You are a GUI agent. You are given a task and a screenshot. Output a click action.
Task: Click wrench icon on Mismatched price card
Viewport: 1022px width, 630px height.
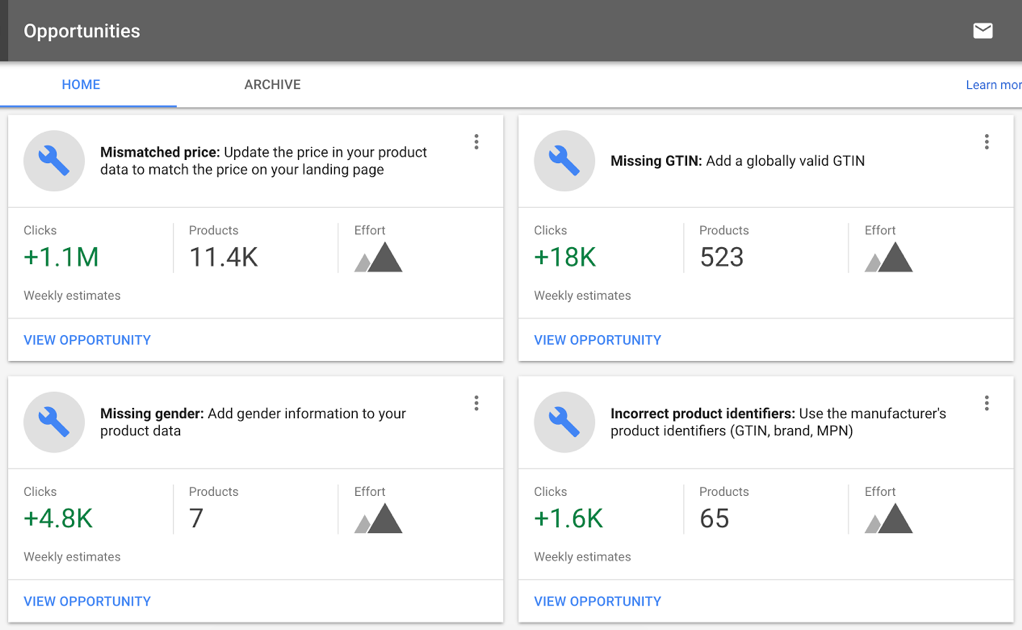point(54,161)
